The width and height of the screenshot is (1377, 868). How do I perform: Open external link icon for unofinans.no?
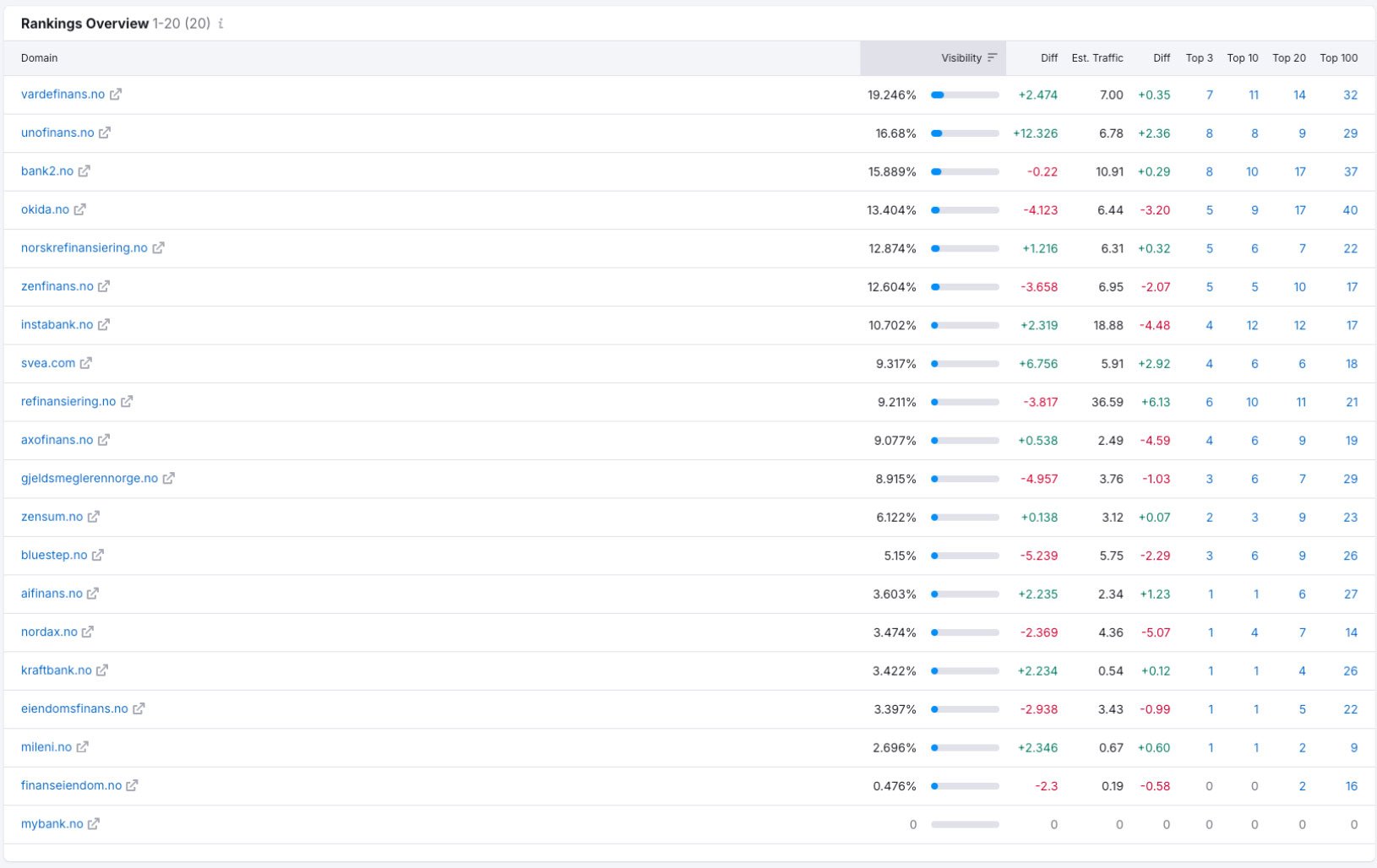105,133
